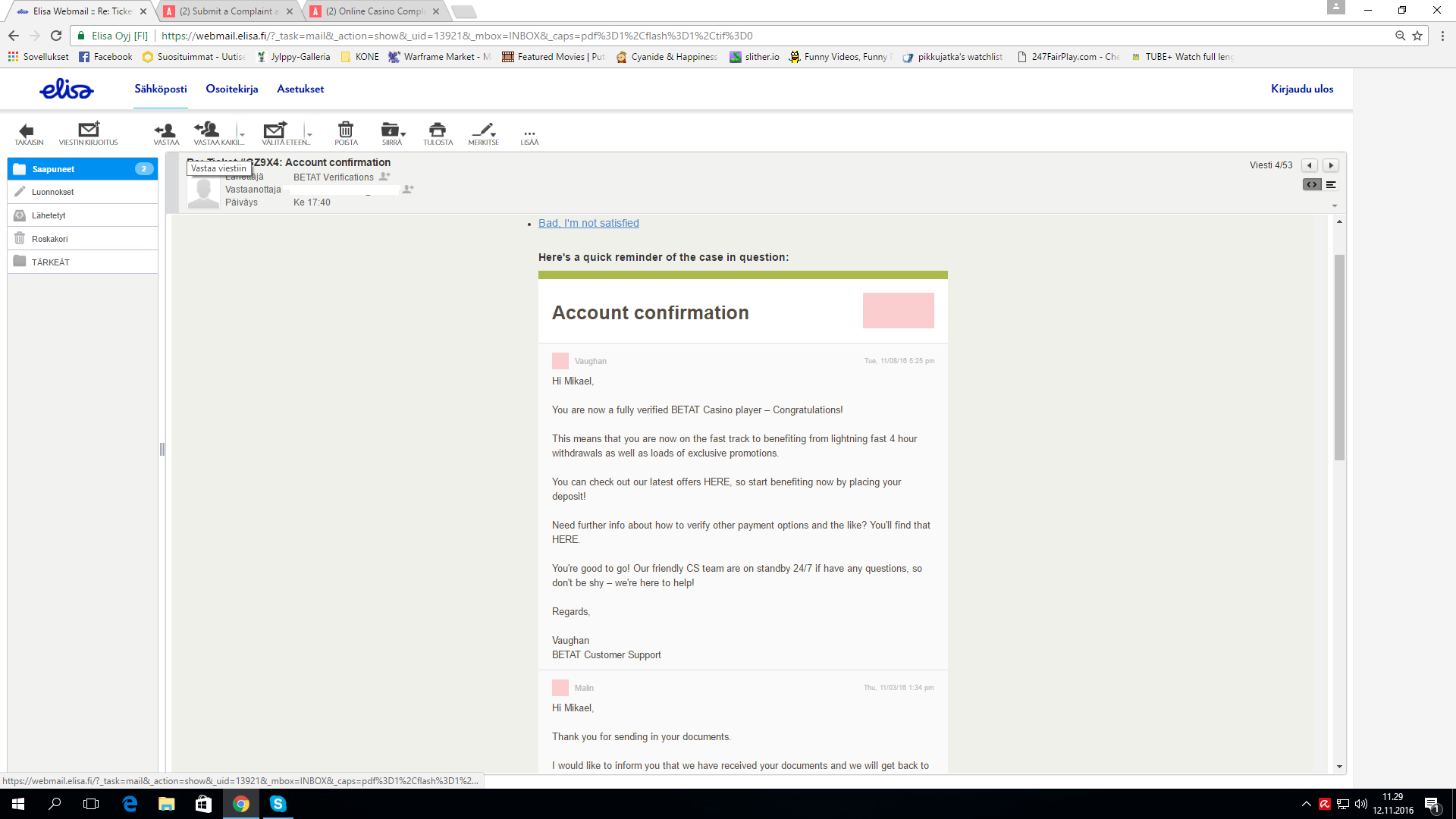Expand message headers with small down arrow

(1335, 206)
